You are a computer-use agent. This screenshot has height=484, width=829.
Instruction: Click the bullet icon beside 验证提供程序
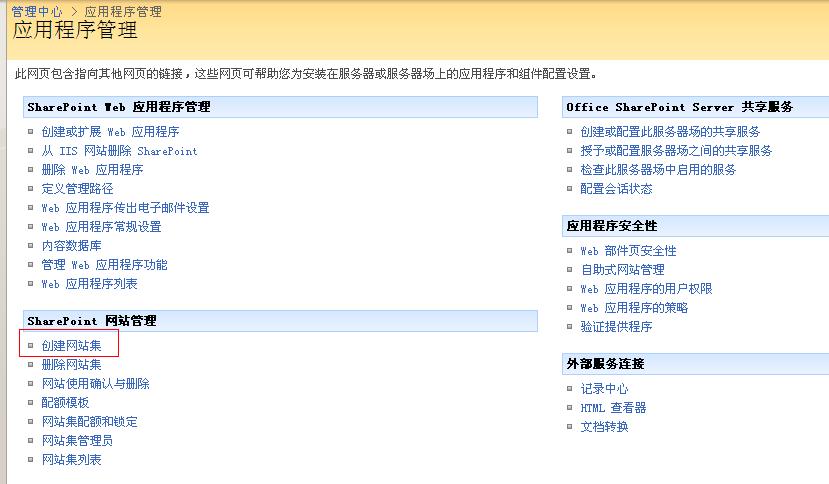(569, 327)
